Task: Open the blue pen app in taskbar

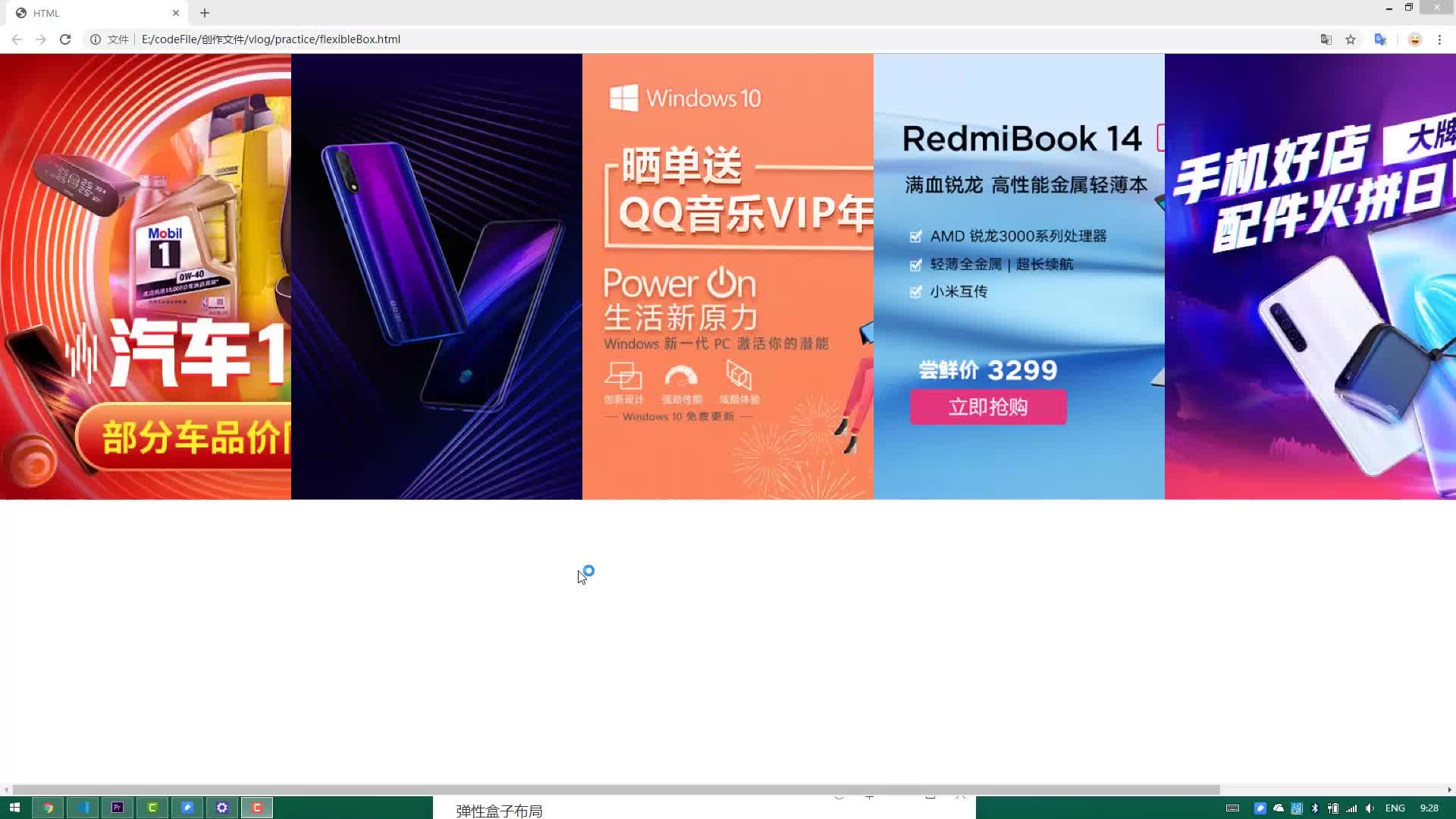Action: [187, 808]
